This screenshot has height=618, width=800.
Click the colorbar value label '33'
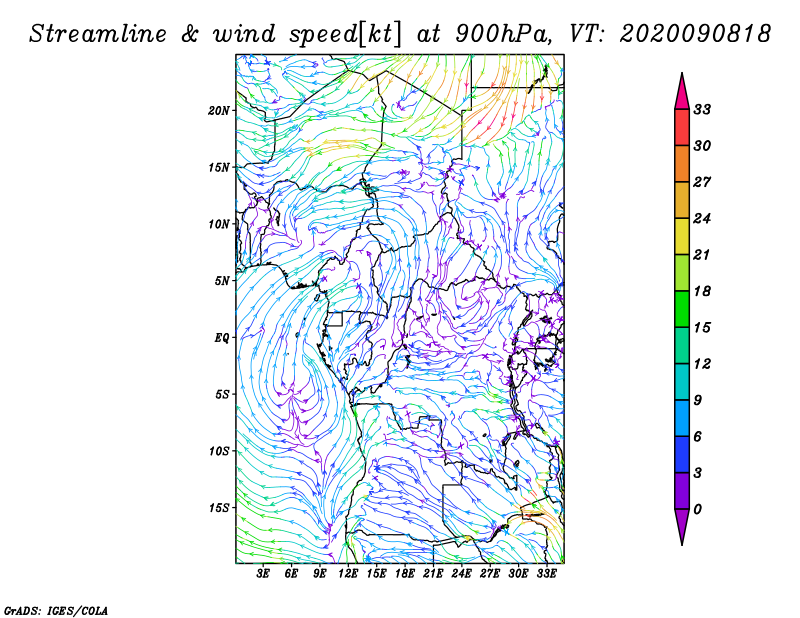pos(702,110)
